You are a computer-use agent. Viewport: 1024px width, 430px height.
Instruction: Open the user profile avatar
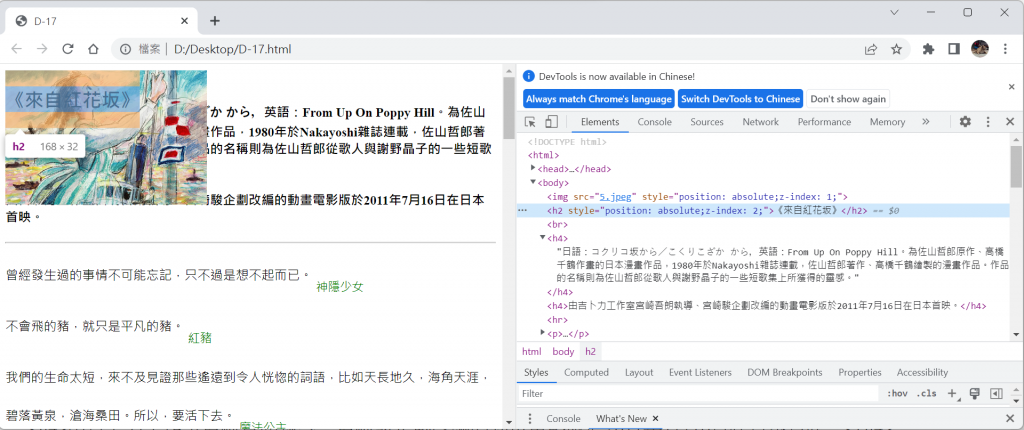980,48
